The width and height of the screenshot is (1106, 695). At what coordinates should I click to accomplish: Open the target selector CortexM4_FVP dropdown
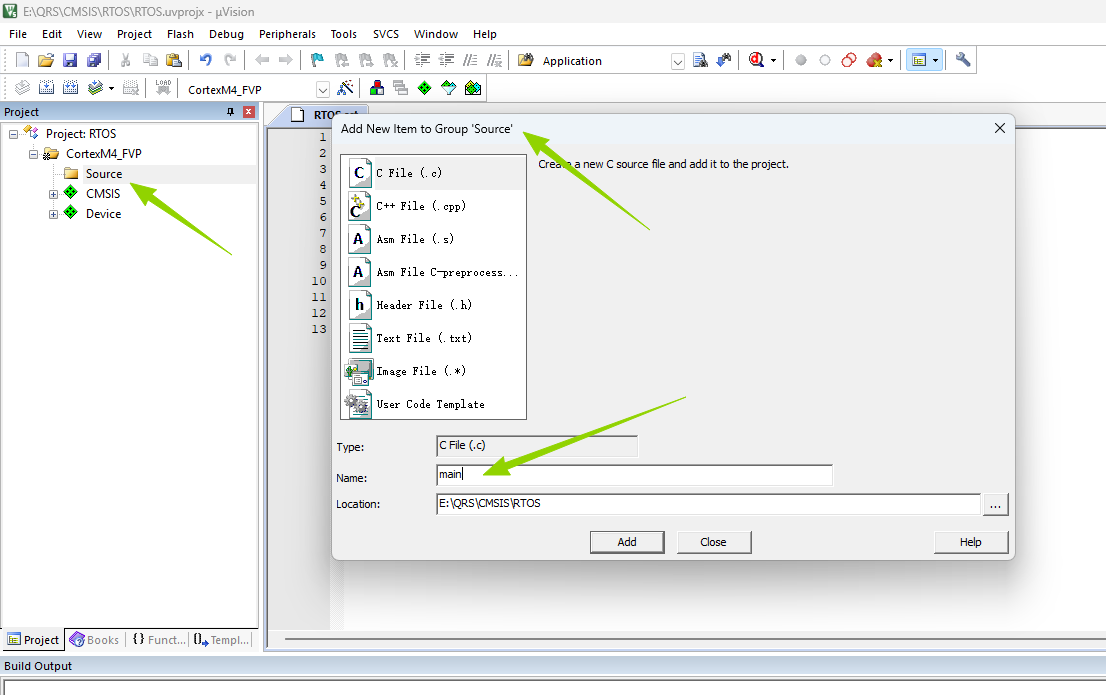[x=322, y=90]
